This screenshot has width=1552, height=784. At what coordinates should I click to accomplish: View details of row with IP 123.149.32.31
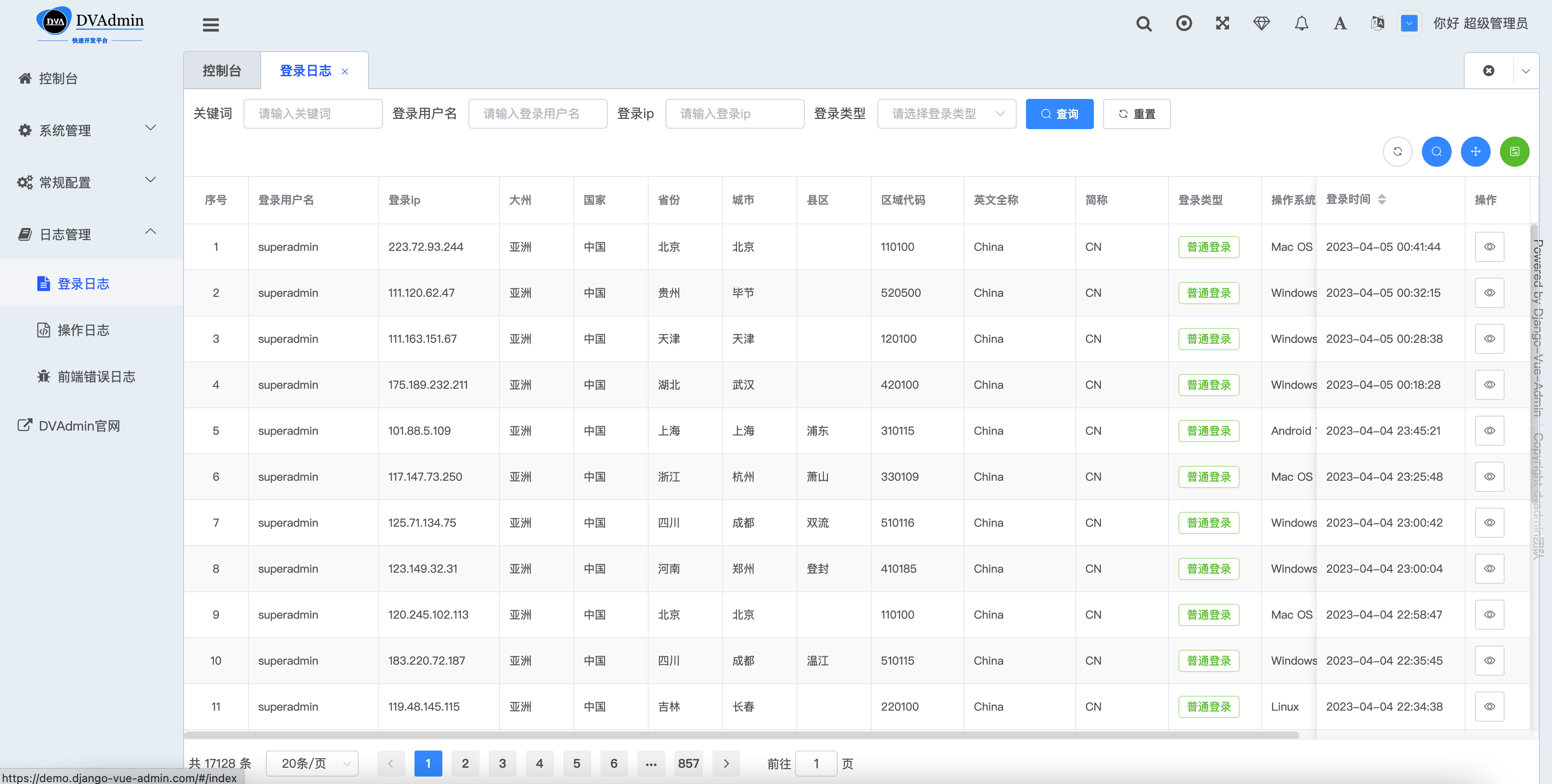(1489, 568)
